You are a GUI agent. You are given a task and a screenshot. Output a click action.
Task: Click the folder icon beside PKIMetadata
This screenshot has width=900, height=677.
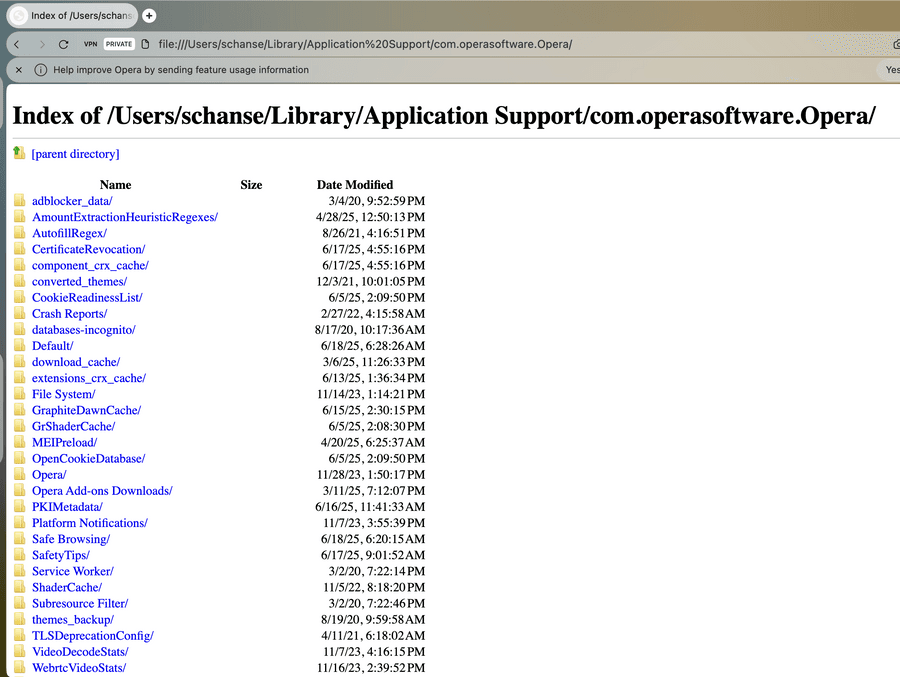pyautogui.click(x=20, y=506)
